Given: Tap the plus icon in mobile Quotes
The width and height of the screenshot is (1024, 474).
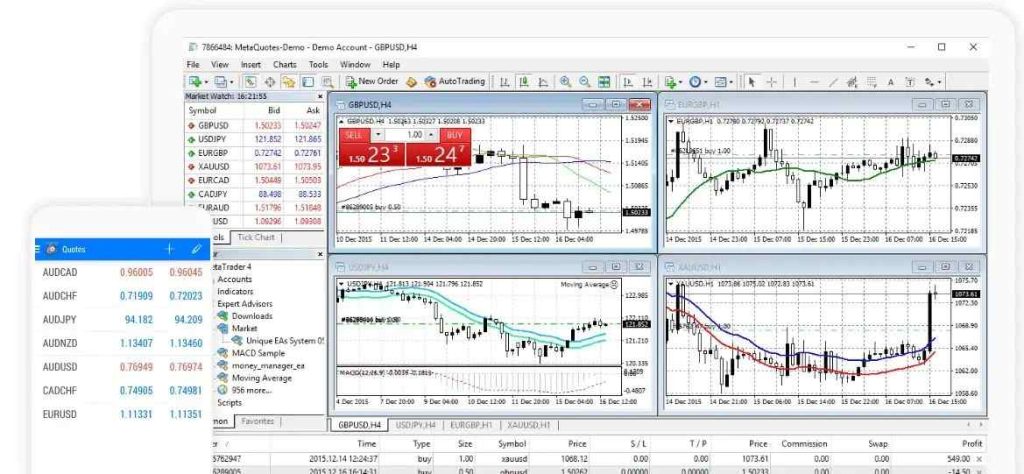Looking at the screenshot, I should pos(169,249).
